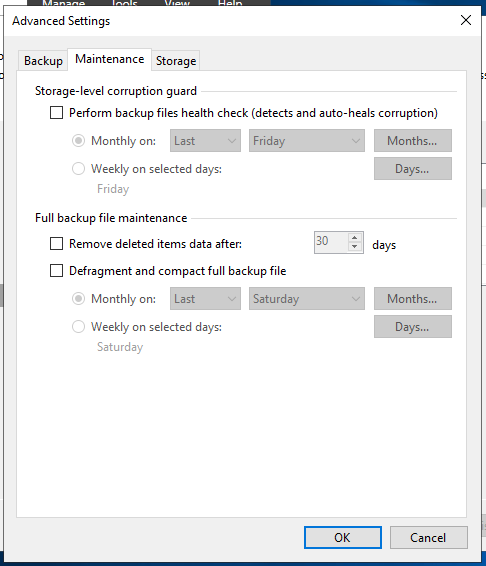This screenshot has width=486, height=566.
Task: Choose Weekly on selected days for defragment
Action: coord(78,327)
